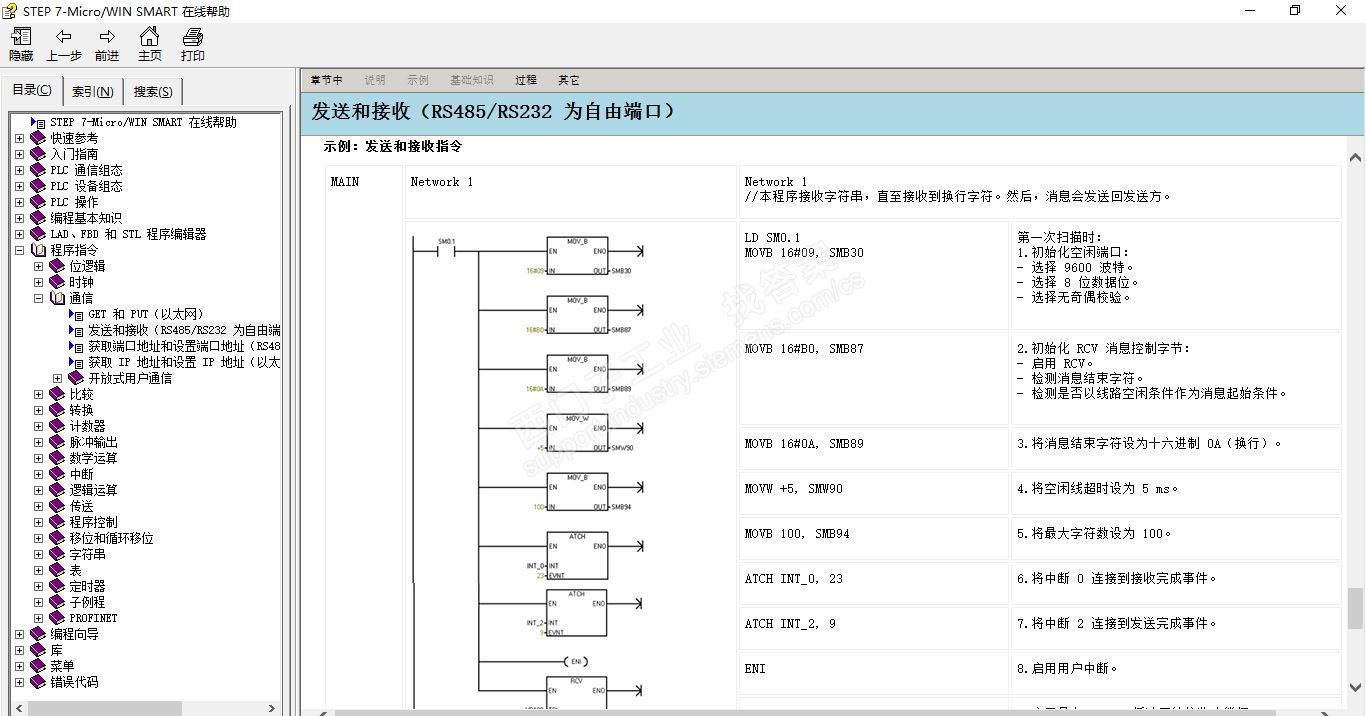The height and width of the screenshot is (716, 1366).
Task: Expand the 编程向导 tree node
Action: 19,634
